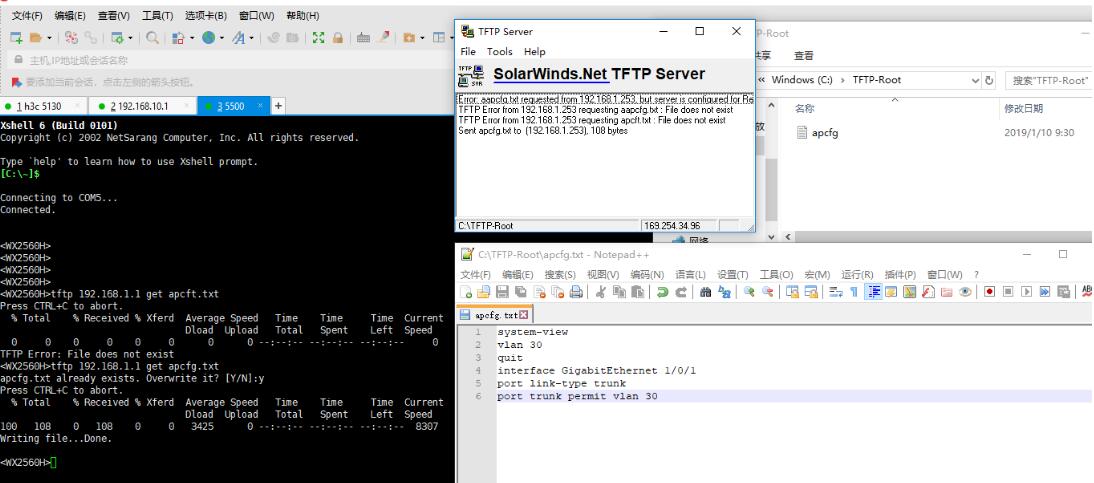
Task: Switch to the '1 h3c 5130' session tab
Action: click(46, 106)
